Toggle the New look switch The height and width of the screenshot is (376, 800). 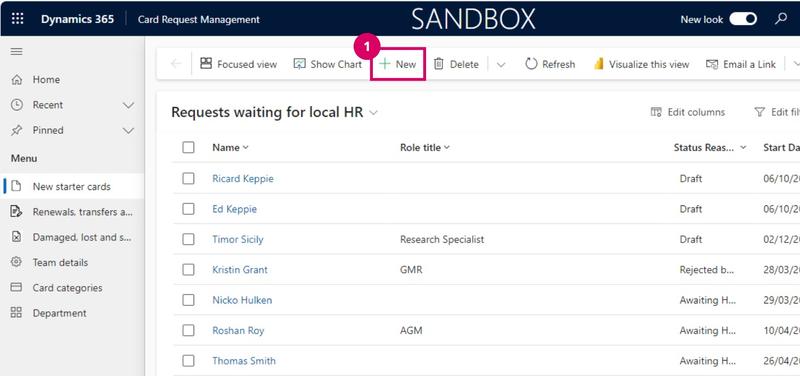click(743, 19)
